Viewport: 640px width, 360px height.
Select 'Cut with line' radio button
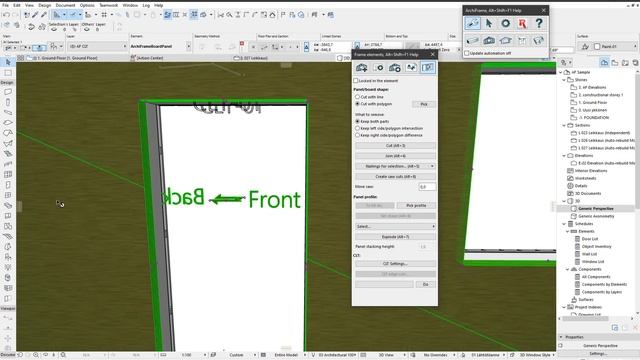pos(358,97)
